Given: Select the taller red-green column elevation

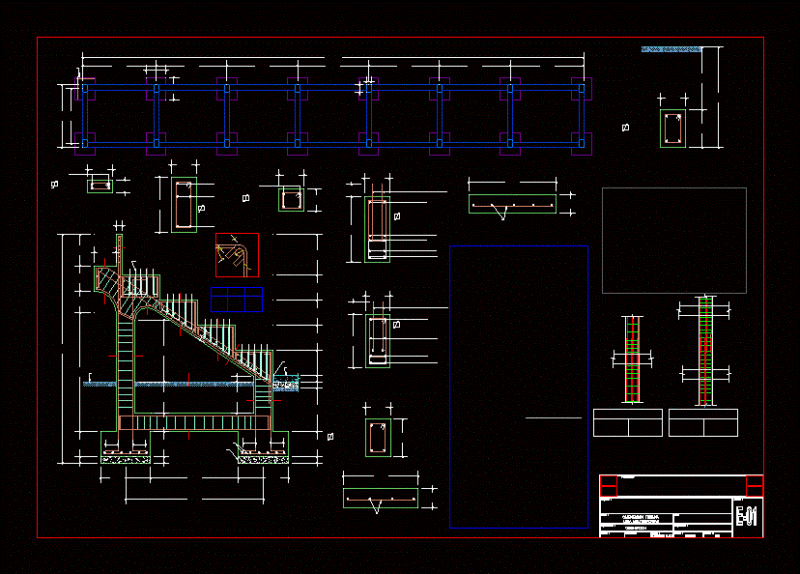Looking at the screenshot, I should 706,351.
